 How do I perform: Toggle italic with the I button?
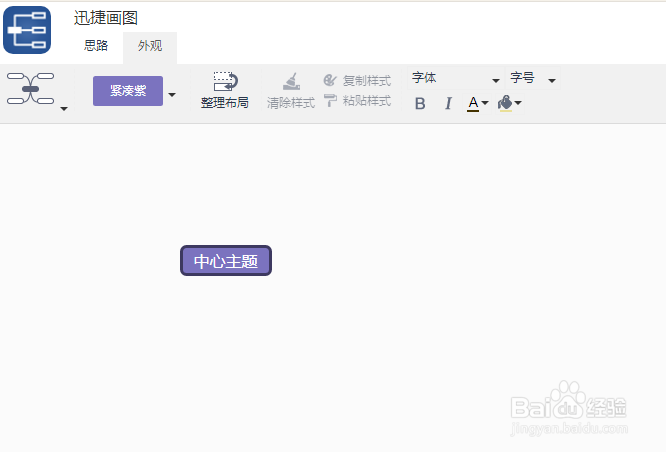point(448,104)
